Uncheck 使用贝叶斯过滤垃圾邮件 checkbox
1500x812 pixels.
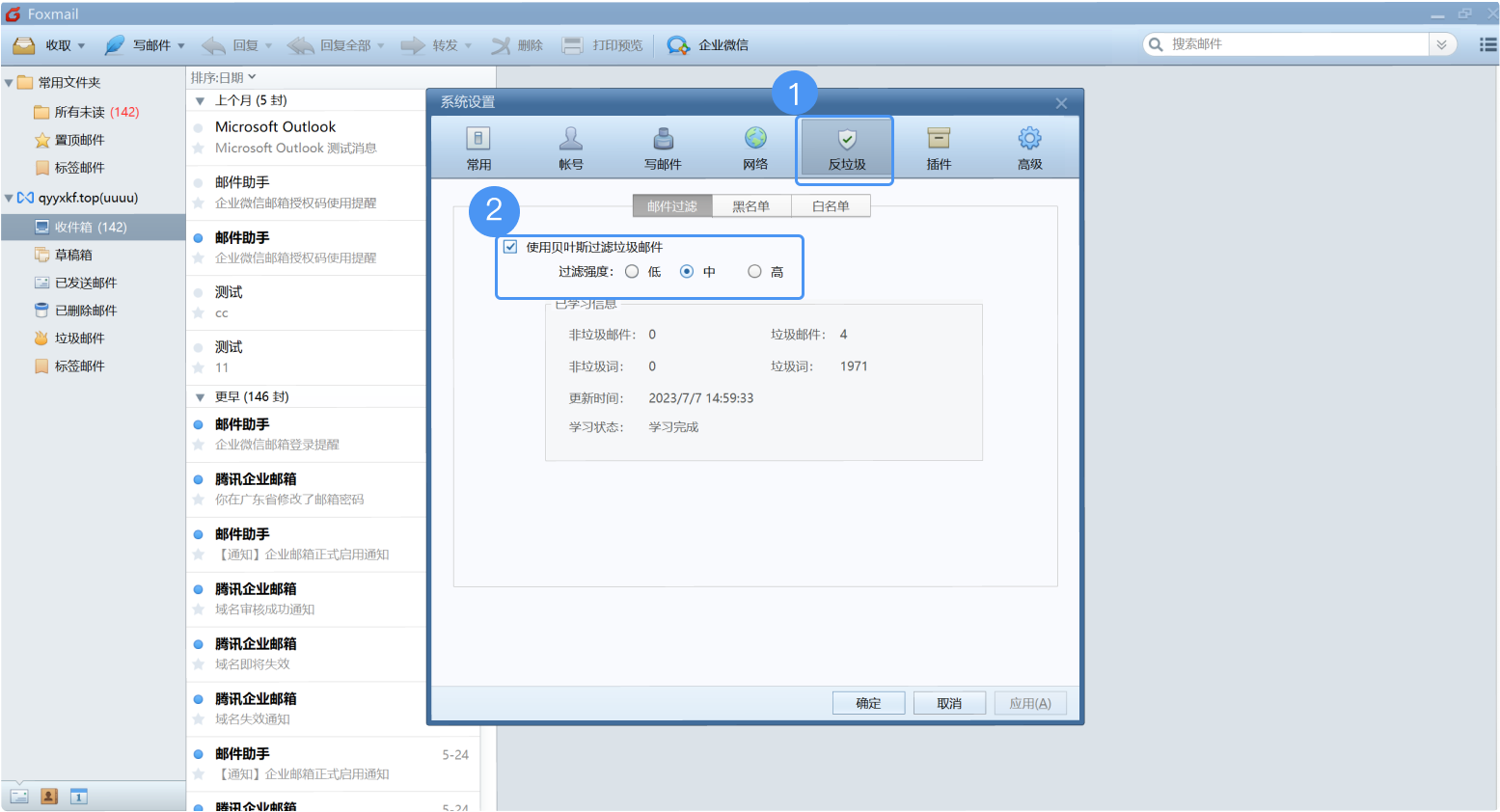click(510, 247)
